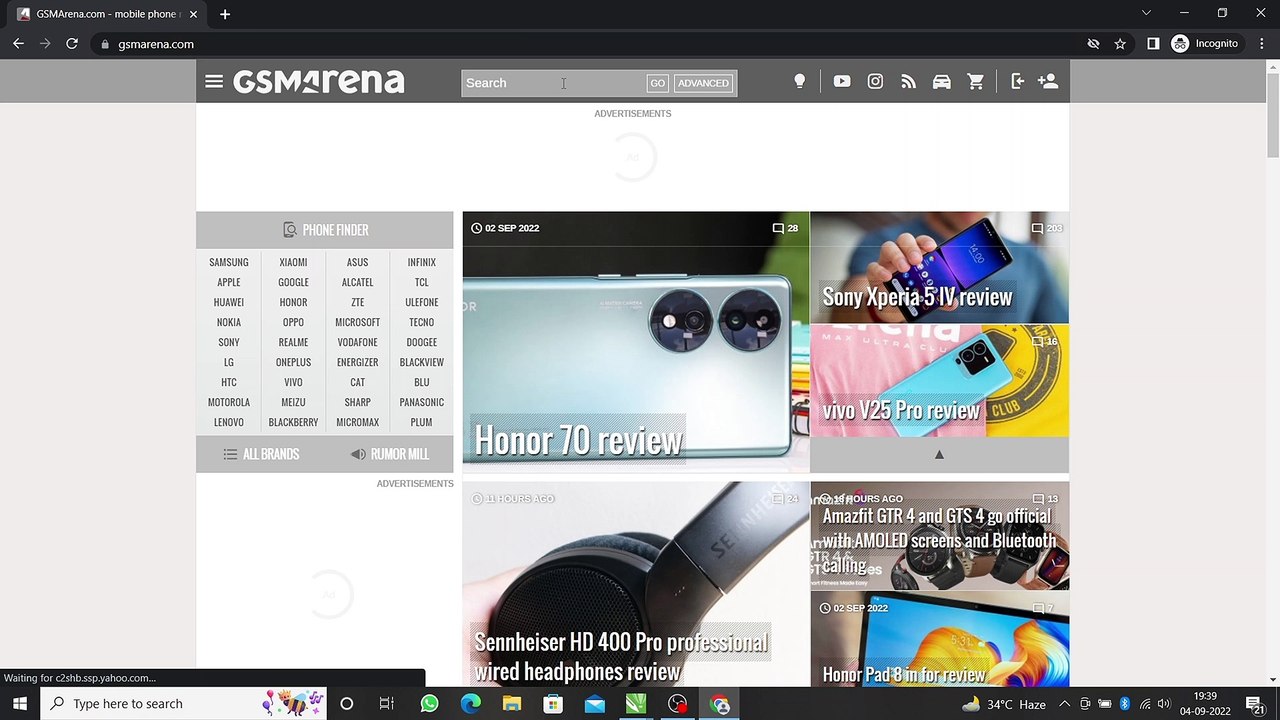Open the GSMArena hamburger menu
The height and width of the screenshot is (720, 1280).
(x=214, y=82)
